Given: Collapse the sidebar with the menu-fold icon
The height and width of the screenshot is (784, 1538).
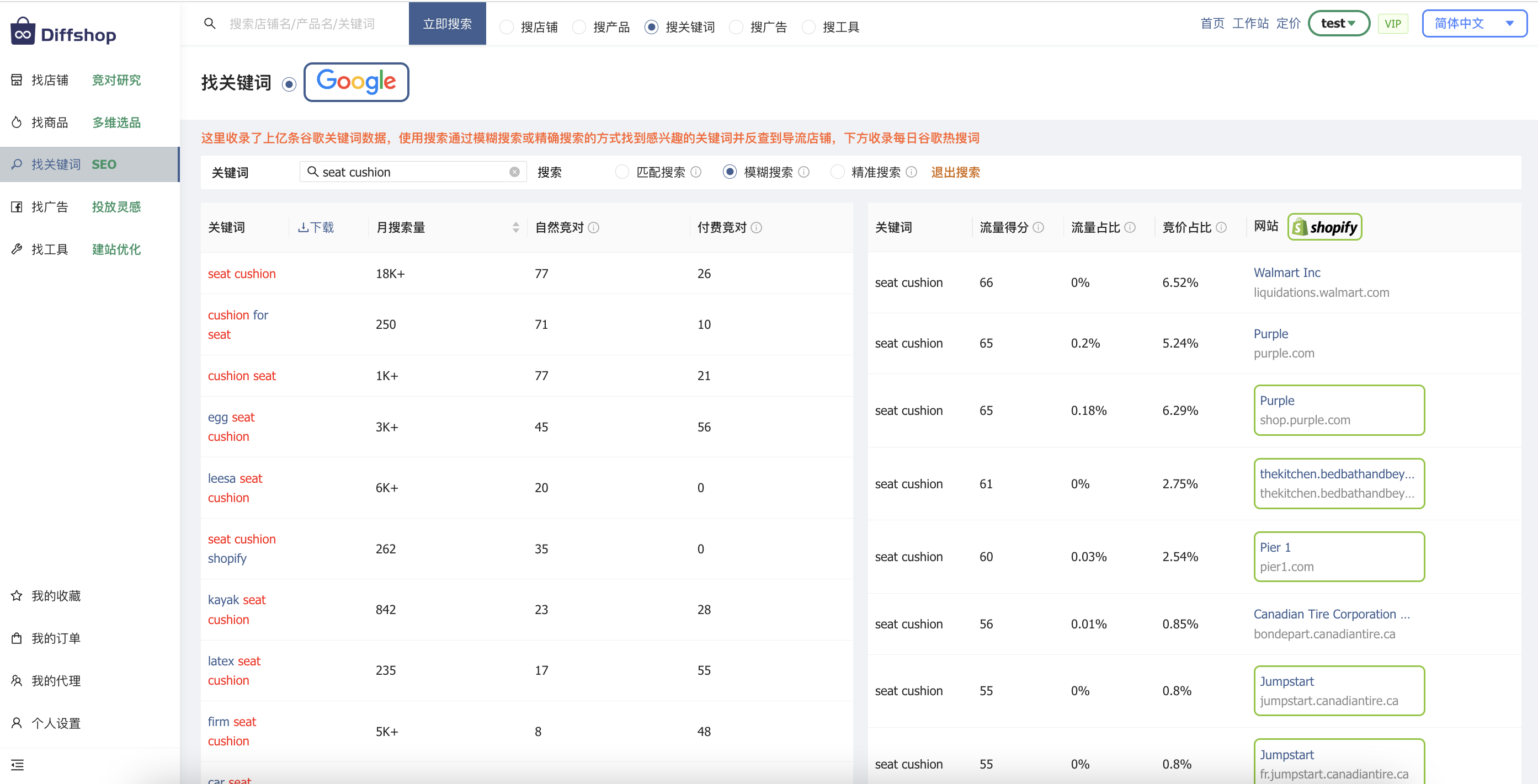Looking at the screenshot, I should (17, 765).
